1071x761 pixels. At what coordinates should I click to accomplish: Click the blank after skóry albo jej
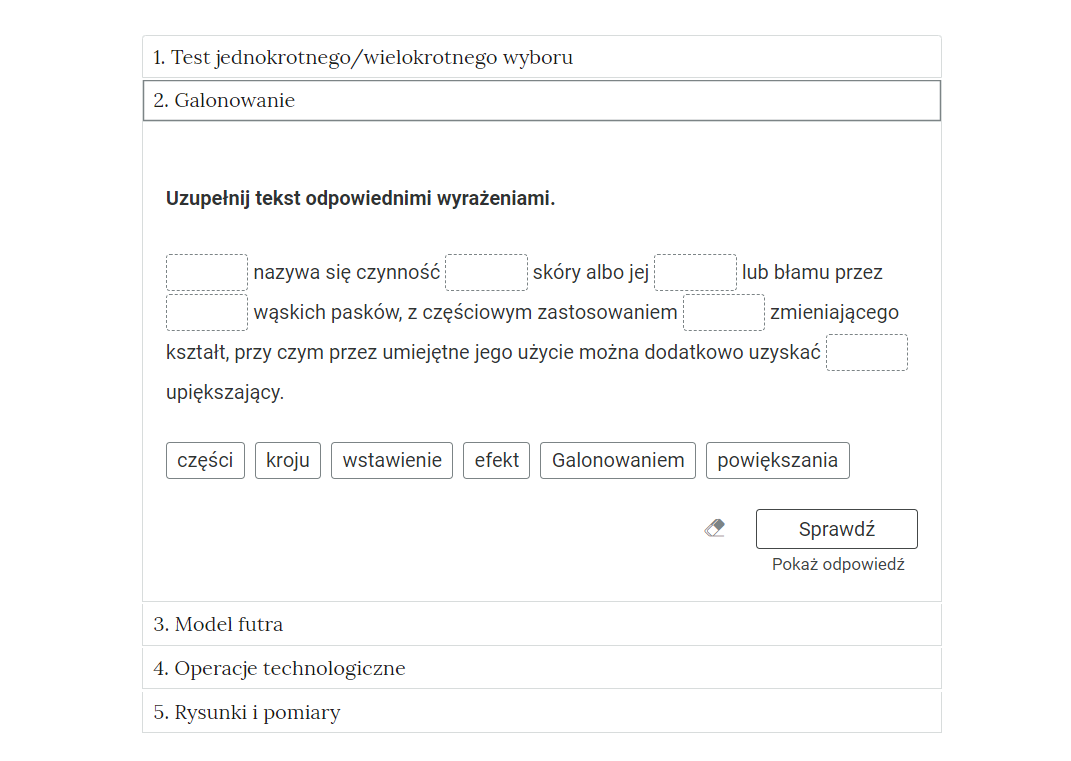coord(694,271)
